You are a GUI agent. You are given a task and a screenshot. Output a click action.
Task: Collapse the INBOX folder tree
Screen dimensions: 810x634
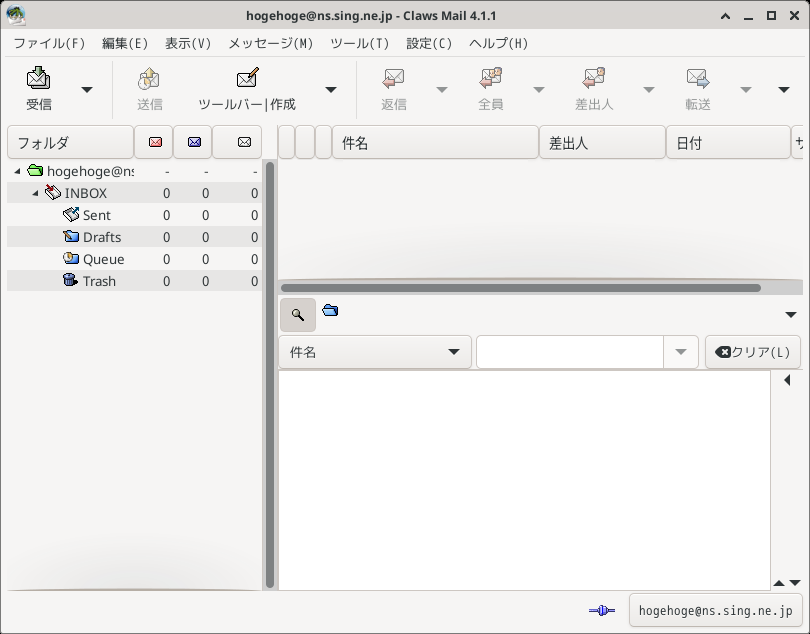coord(35,193)
